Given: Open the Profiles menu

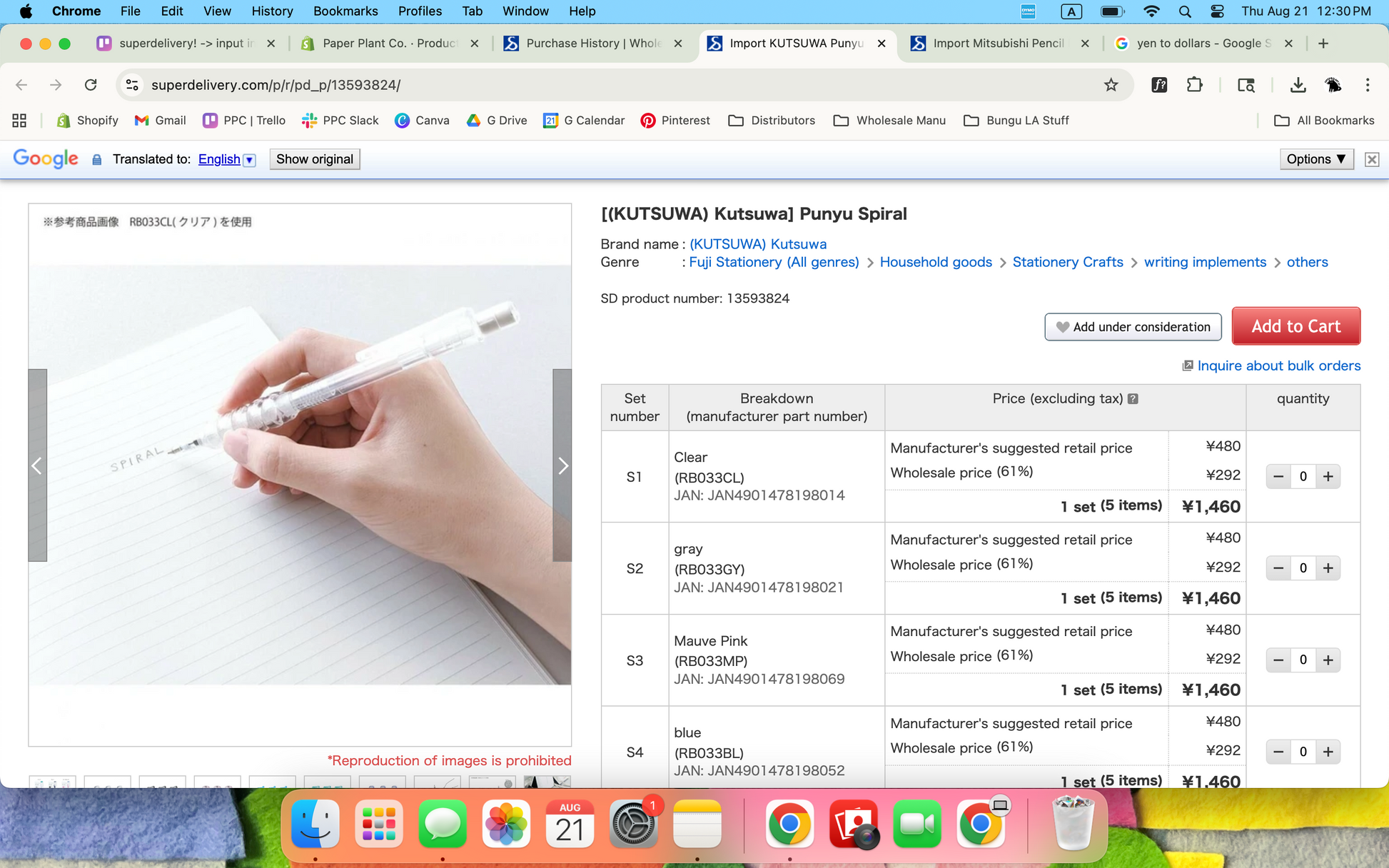Looking at the screenshot, I should pyautogui.click(x=420, y=11).
